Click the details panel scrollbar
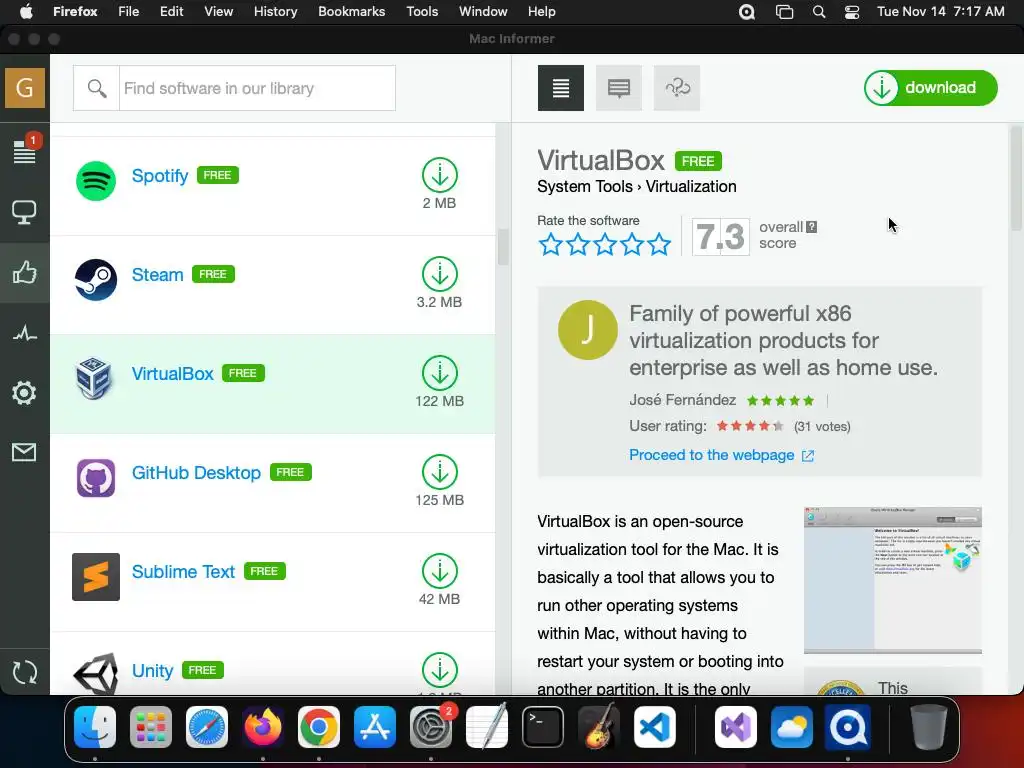 1016,178
